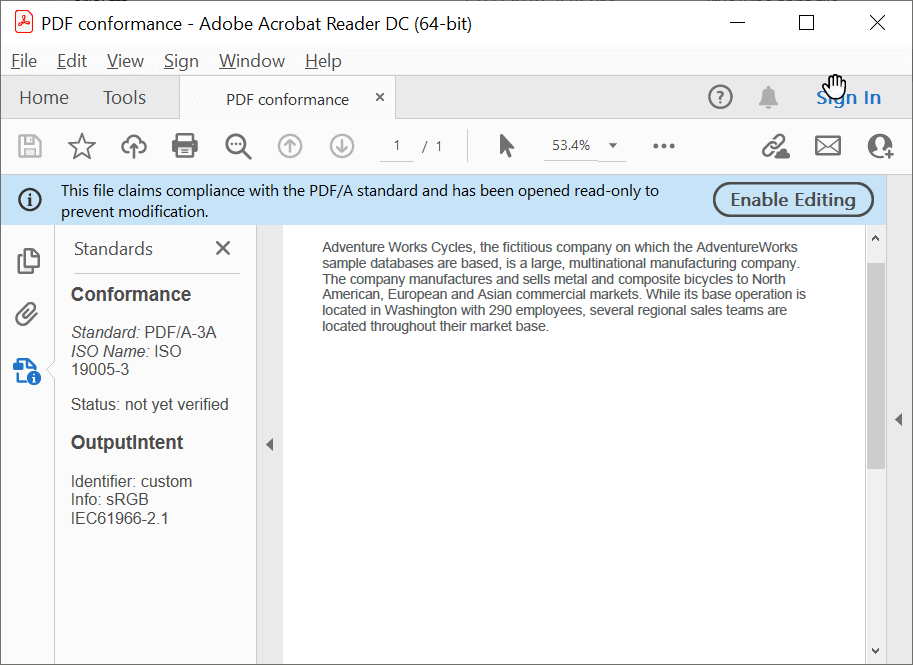
Task: Open the Edit menu
Action: click(x=72, y=61)
